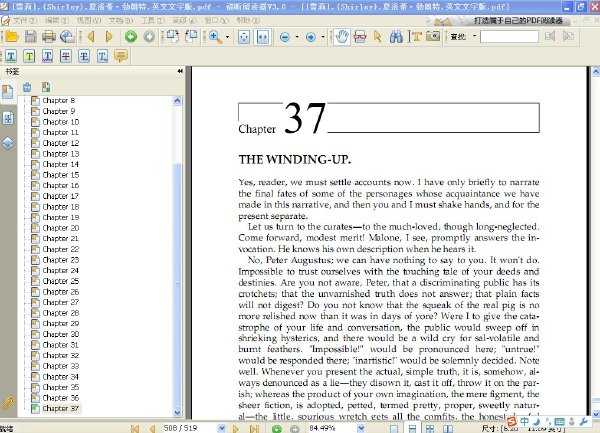The width and height of the screenshot is (600, 433).
Task: Jump to last page in status bar
Action: point(254,429)
